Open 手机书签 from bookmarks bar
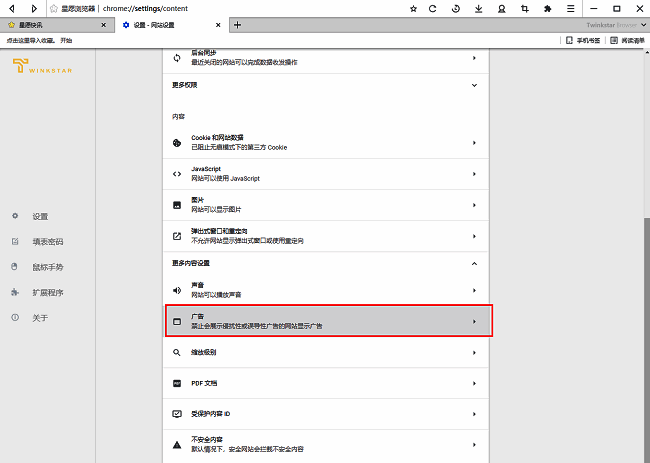Viewport: 650px width, 463px height. point(582,41)
